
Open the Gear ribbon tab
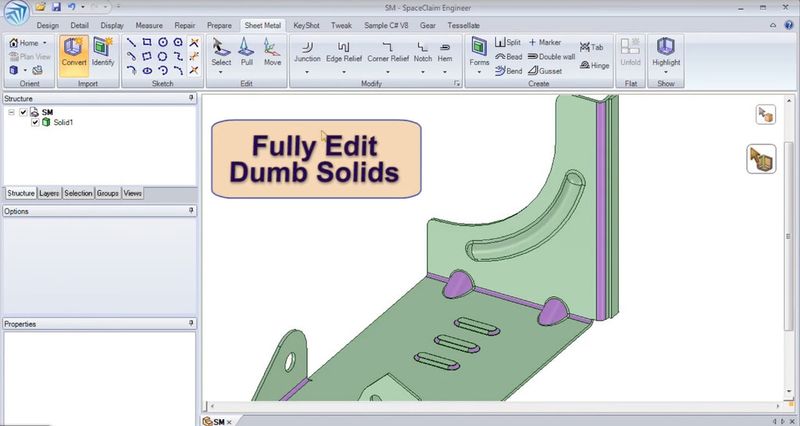click(x=428, y=25)
